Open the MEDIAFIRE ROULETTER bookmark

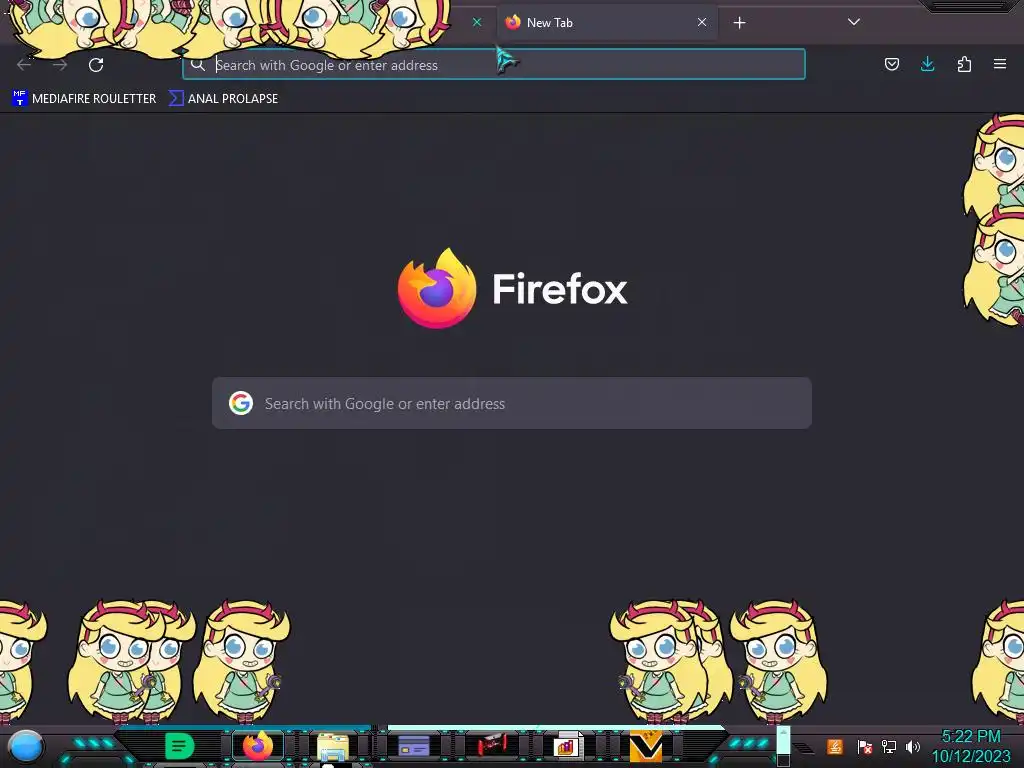84,99
